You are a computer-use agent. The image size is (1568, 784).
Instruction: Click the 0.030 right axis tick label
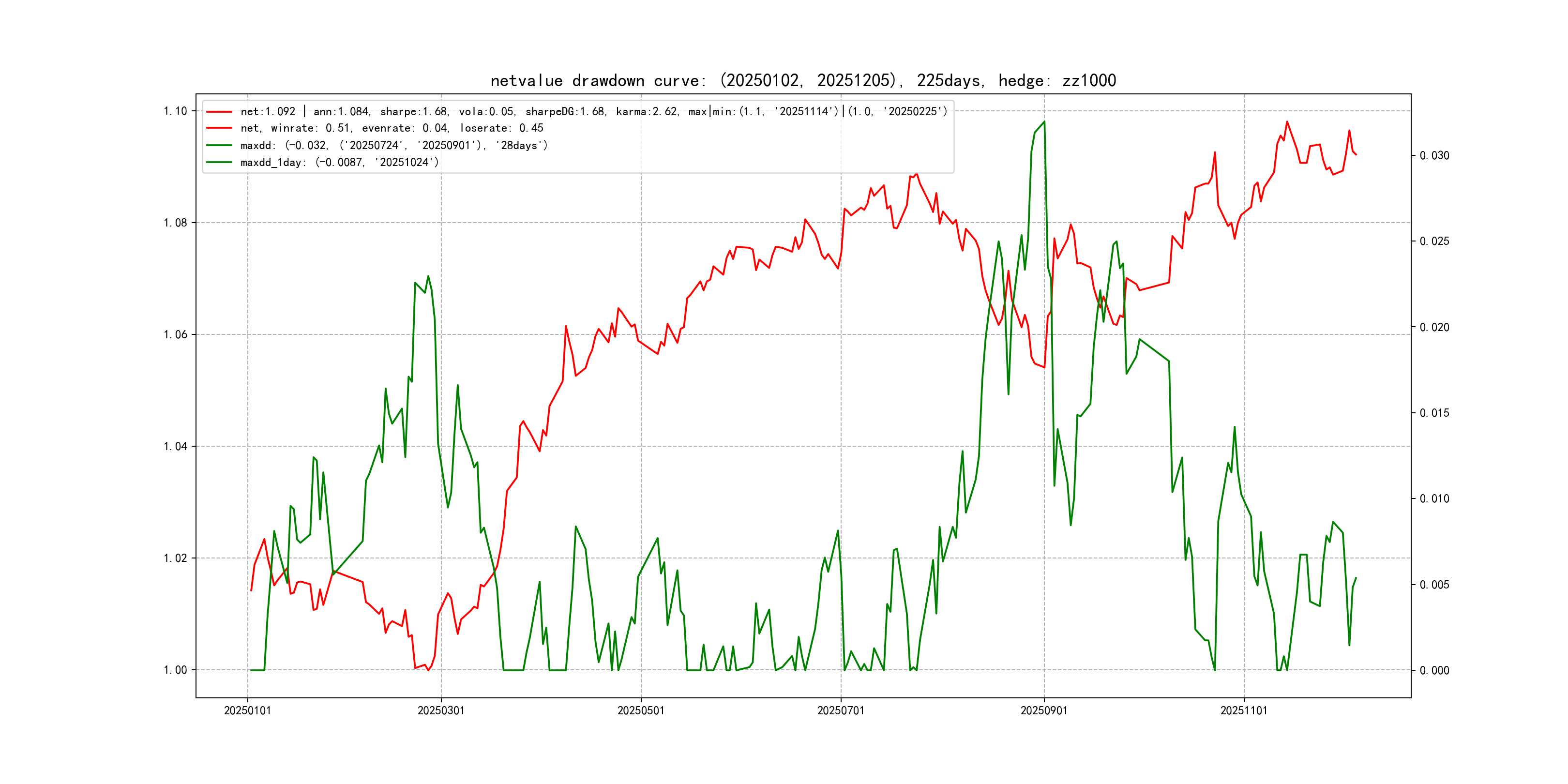click(1434, 156)
